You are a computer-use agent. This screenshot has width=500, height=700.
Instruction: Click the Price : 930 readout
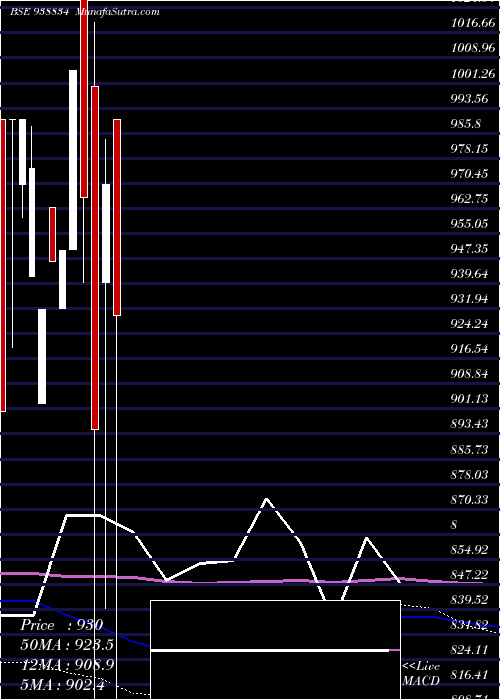coord(62,625)
